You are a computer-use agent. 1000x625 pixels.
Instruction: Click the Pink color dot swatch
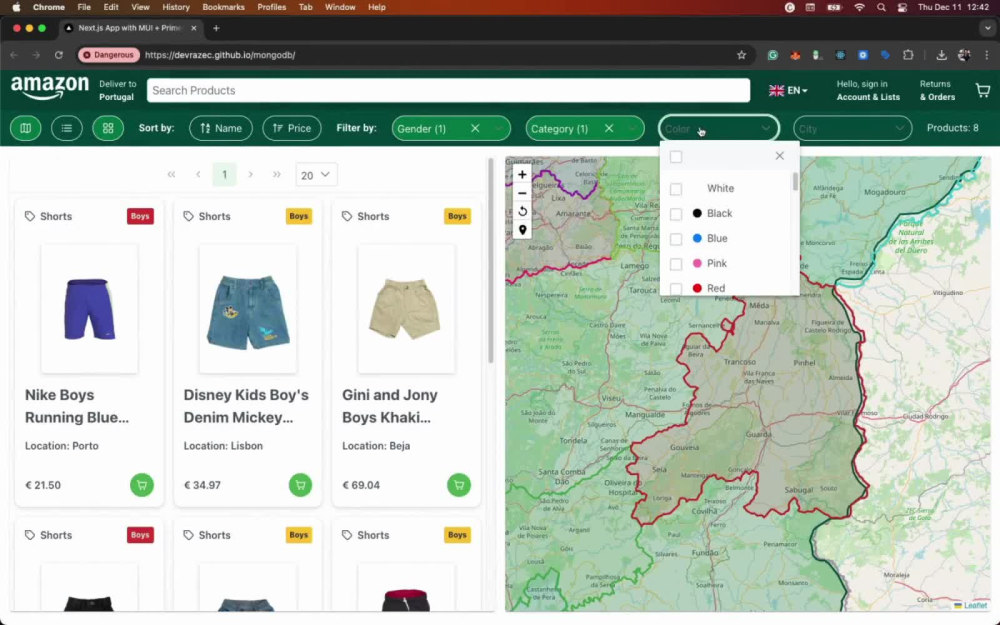[x=697, y=263]
